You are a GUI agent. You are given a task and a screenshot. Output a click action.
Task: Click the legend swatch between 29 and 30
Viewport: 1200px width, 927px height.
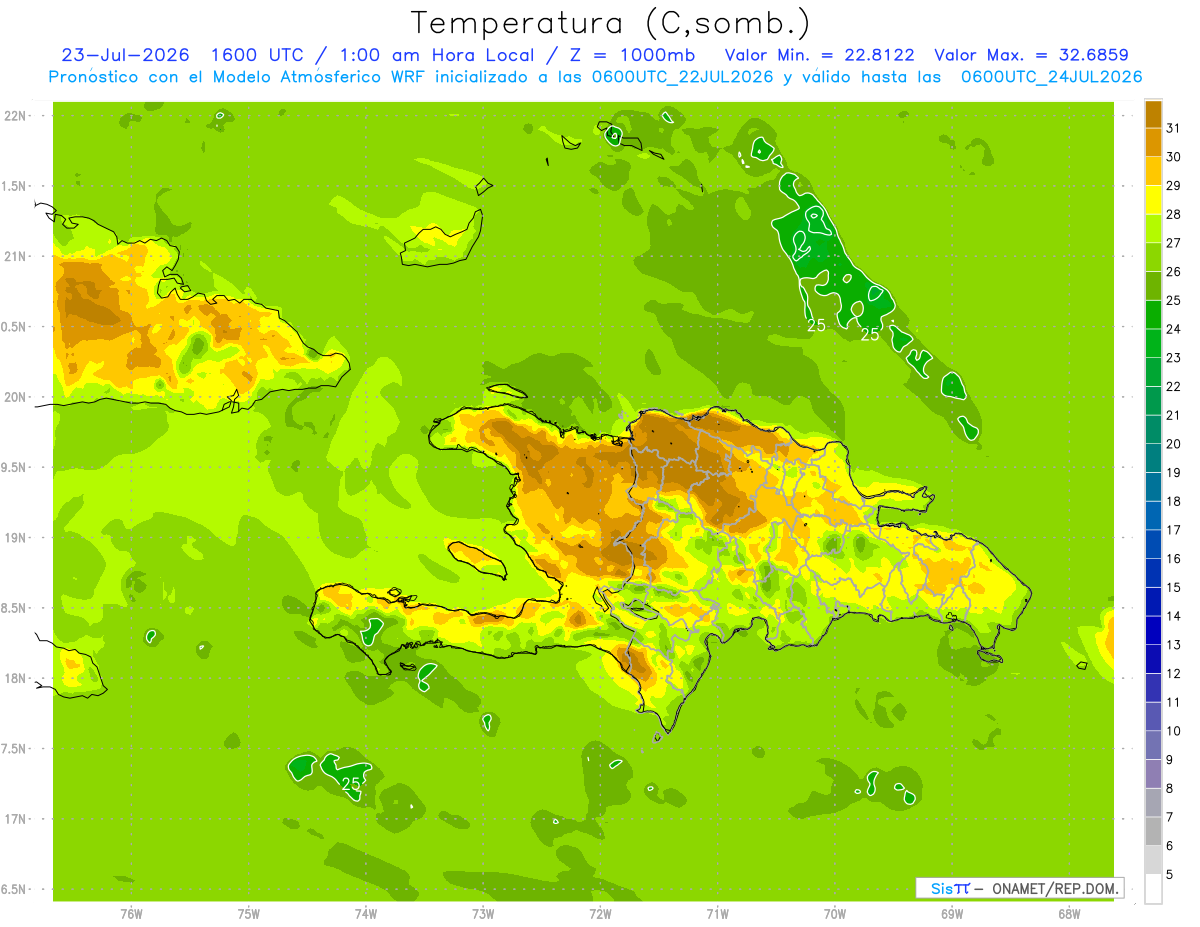coord(1153,171)
